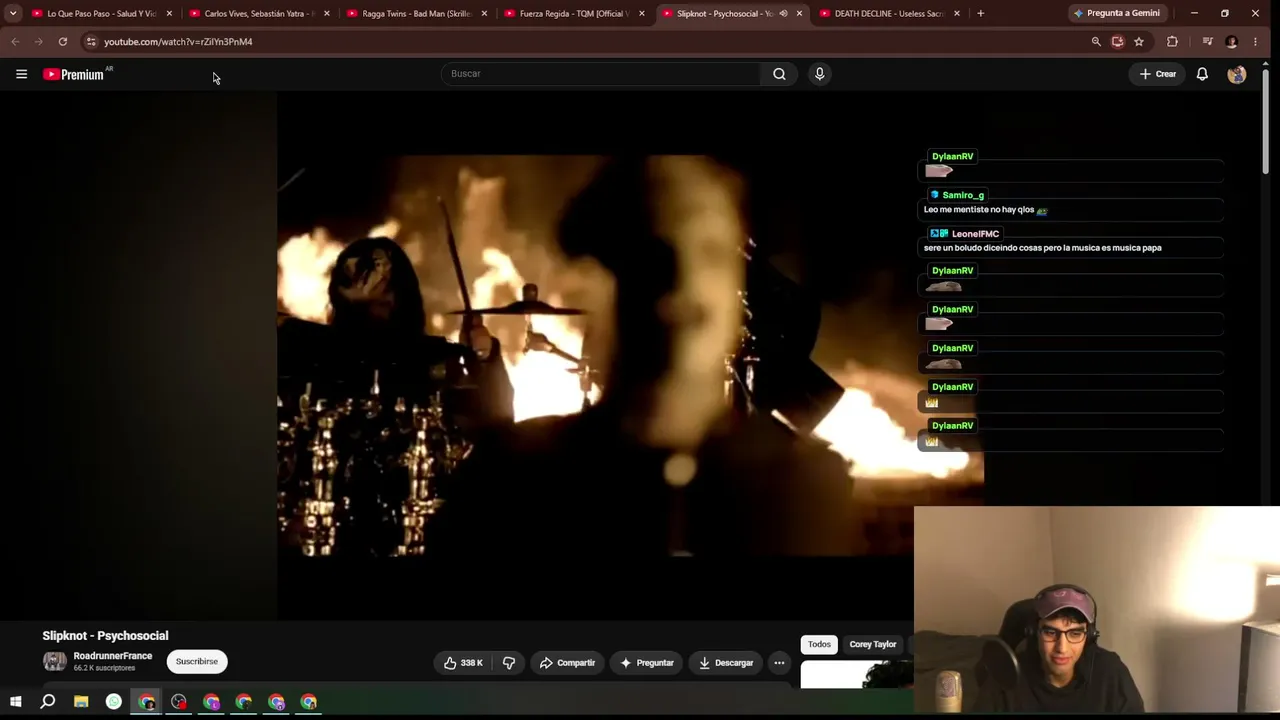Open WhatsApp from the taskbar

pos(113,702)
